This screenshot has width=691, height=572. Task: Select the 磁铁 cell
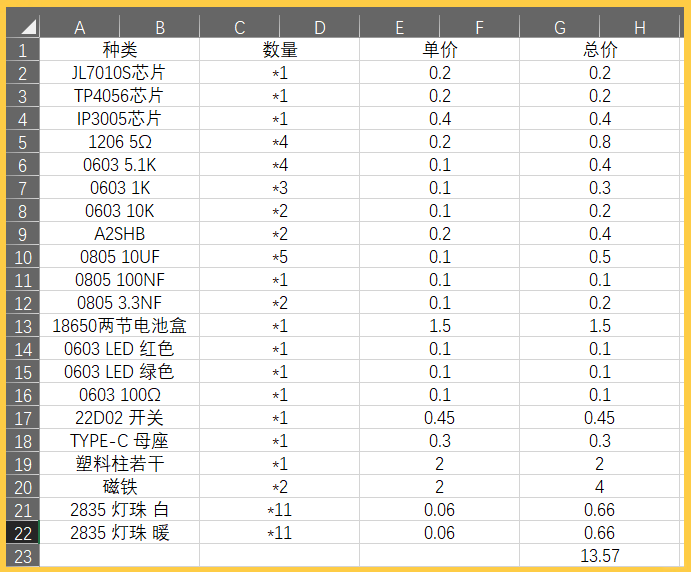click(119, 487)
